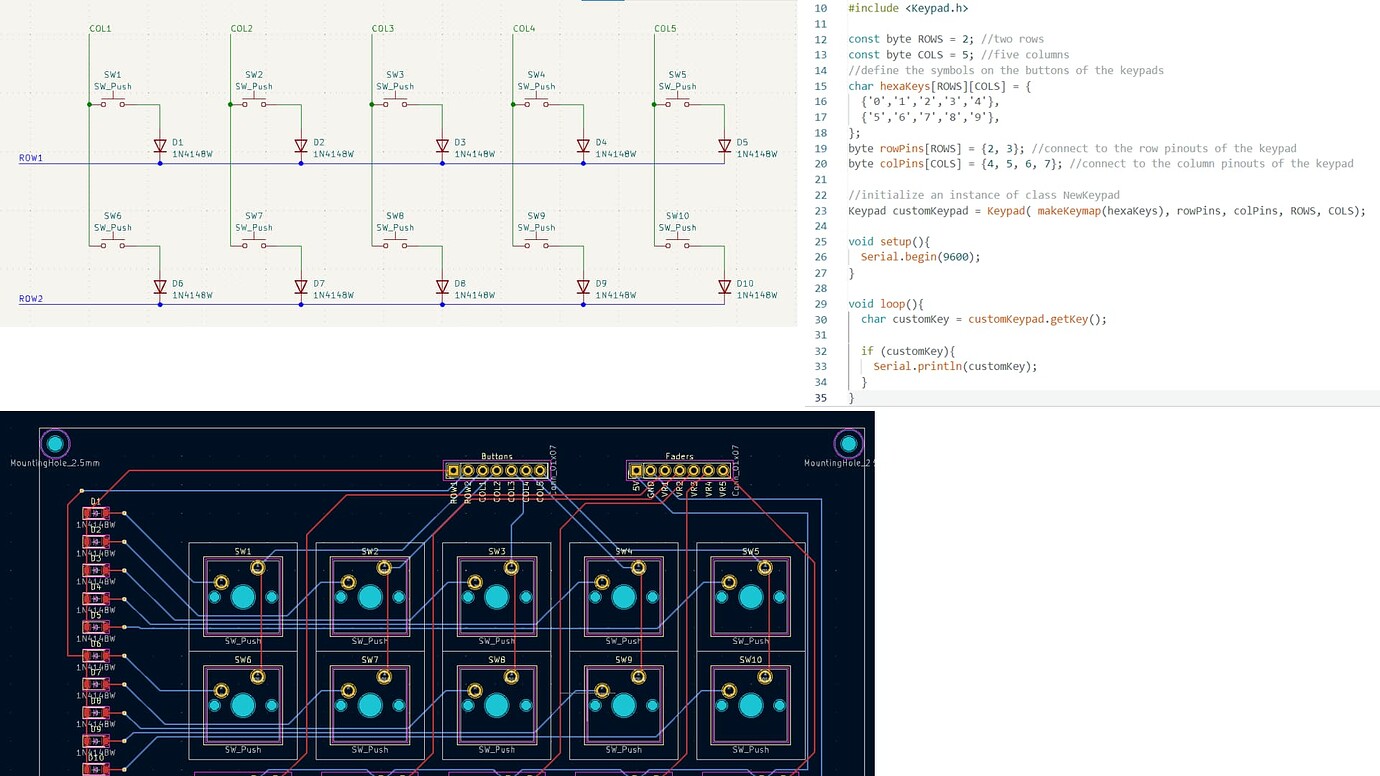The image size is (1380, 776).
Task: Click the ROW2 net label in the schematic
Action: tap(31, 298)
